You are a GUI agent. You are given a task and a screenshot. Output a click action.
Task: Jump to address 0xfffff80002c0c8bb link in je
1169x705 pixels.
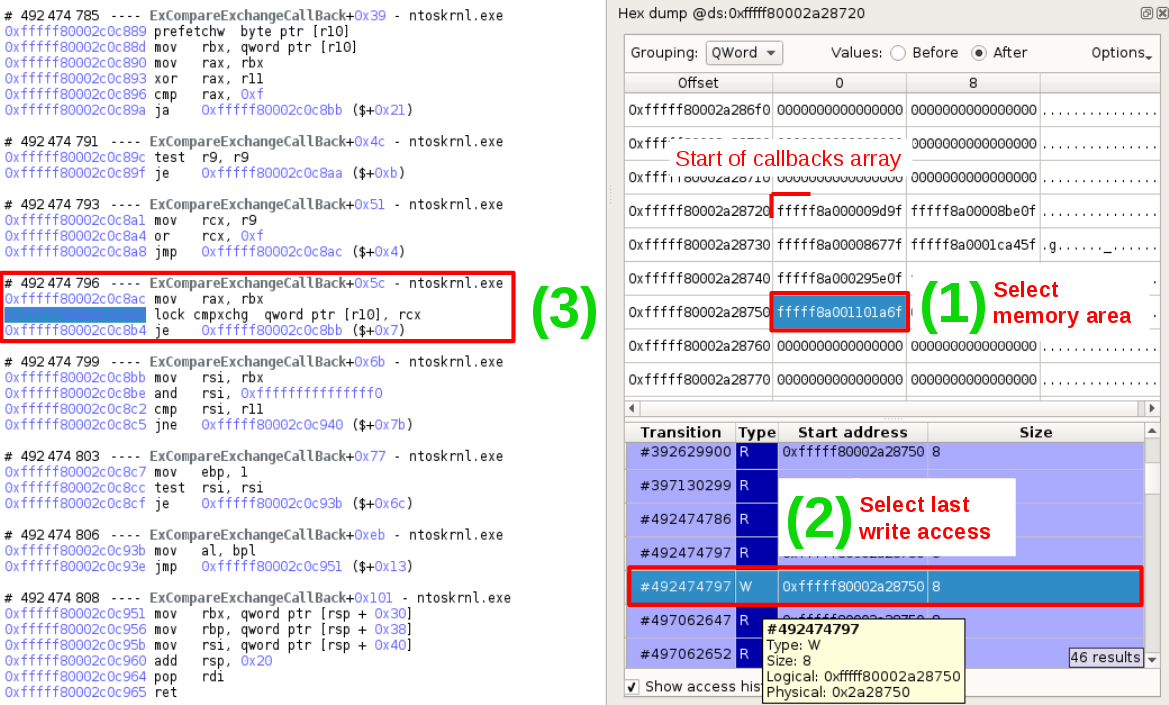pos(270,330)
